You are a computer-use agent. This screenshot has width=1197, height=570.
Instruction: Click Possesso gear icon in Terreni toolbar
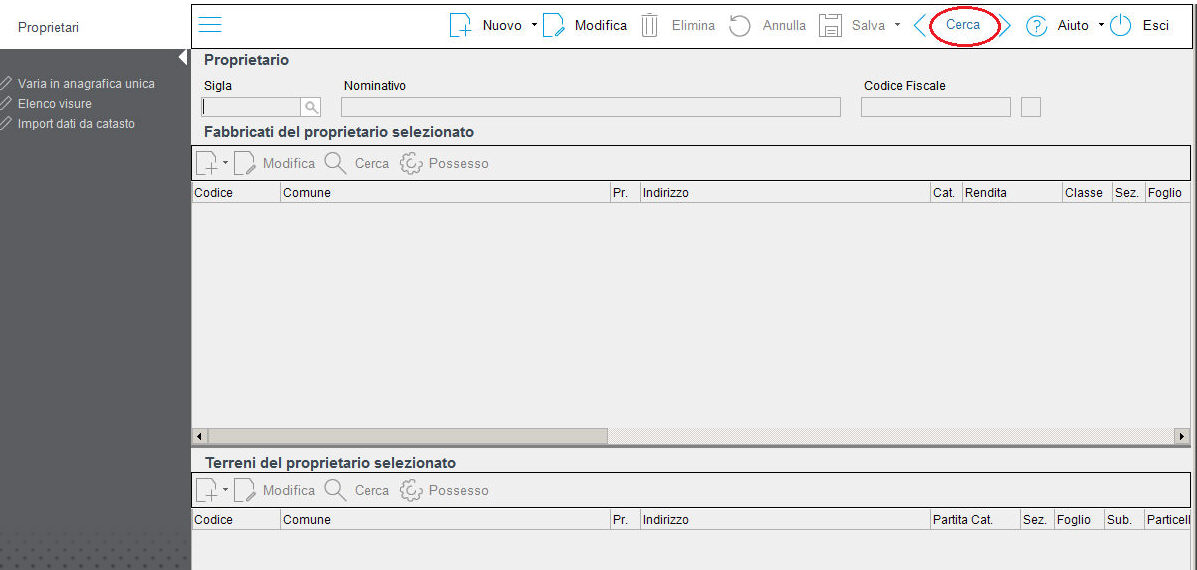point(411,490)
